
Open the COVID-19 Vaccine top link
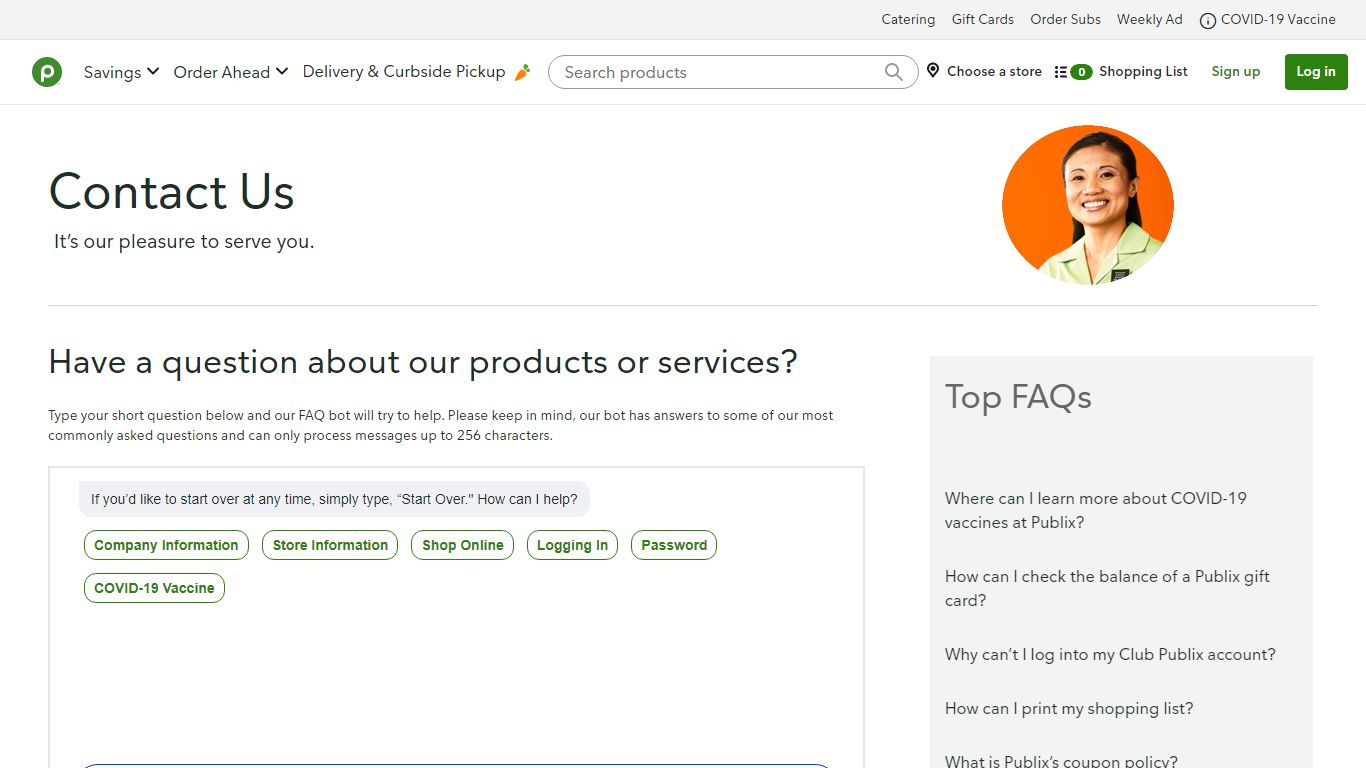1278,19
